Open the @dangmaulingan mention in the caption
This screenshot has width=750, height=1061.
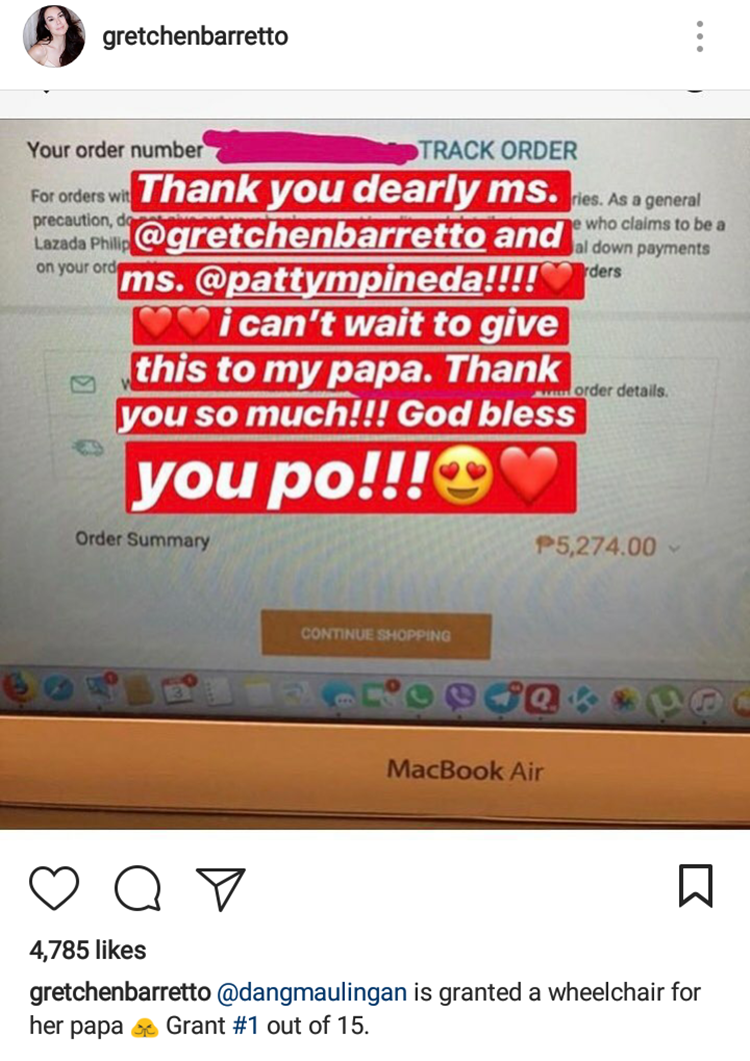pos(312,992)
